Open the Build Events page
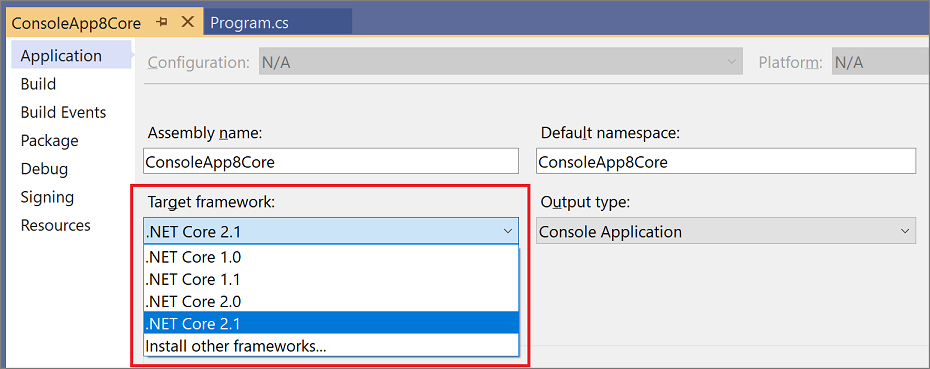Viewport: 930px width, 369px height. point(63,113)
